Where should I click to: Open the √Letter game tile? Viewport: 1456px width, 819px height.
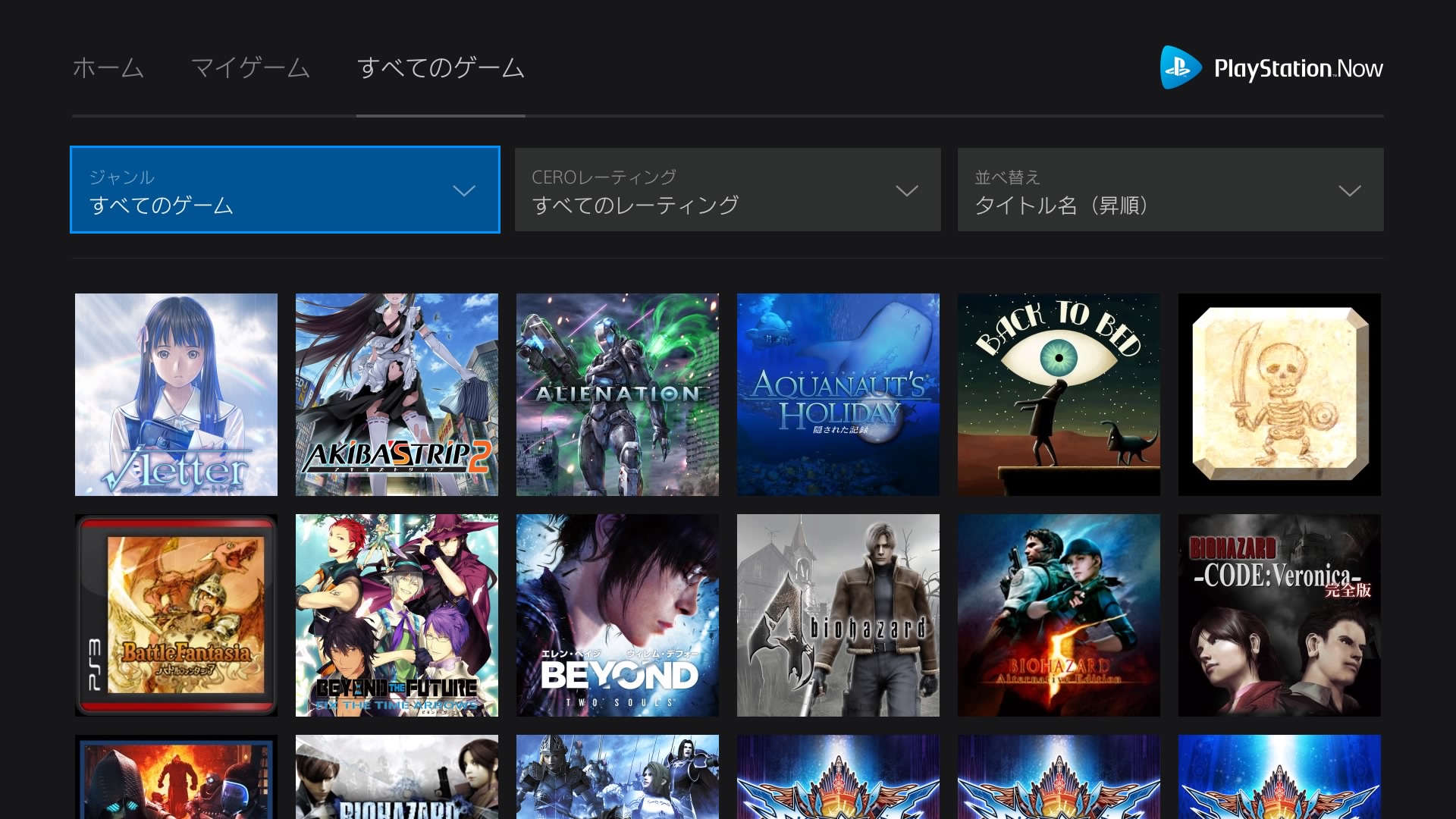[176, 394]
